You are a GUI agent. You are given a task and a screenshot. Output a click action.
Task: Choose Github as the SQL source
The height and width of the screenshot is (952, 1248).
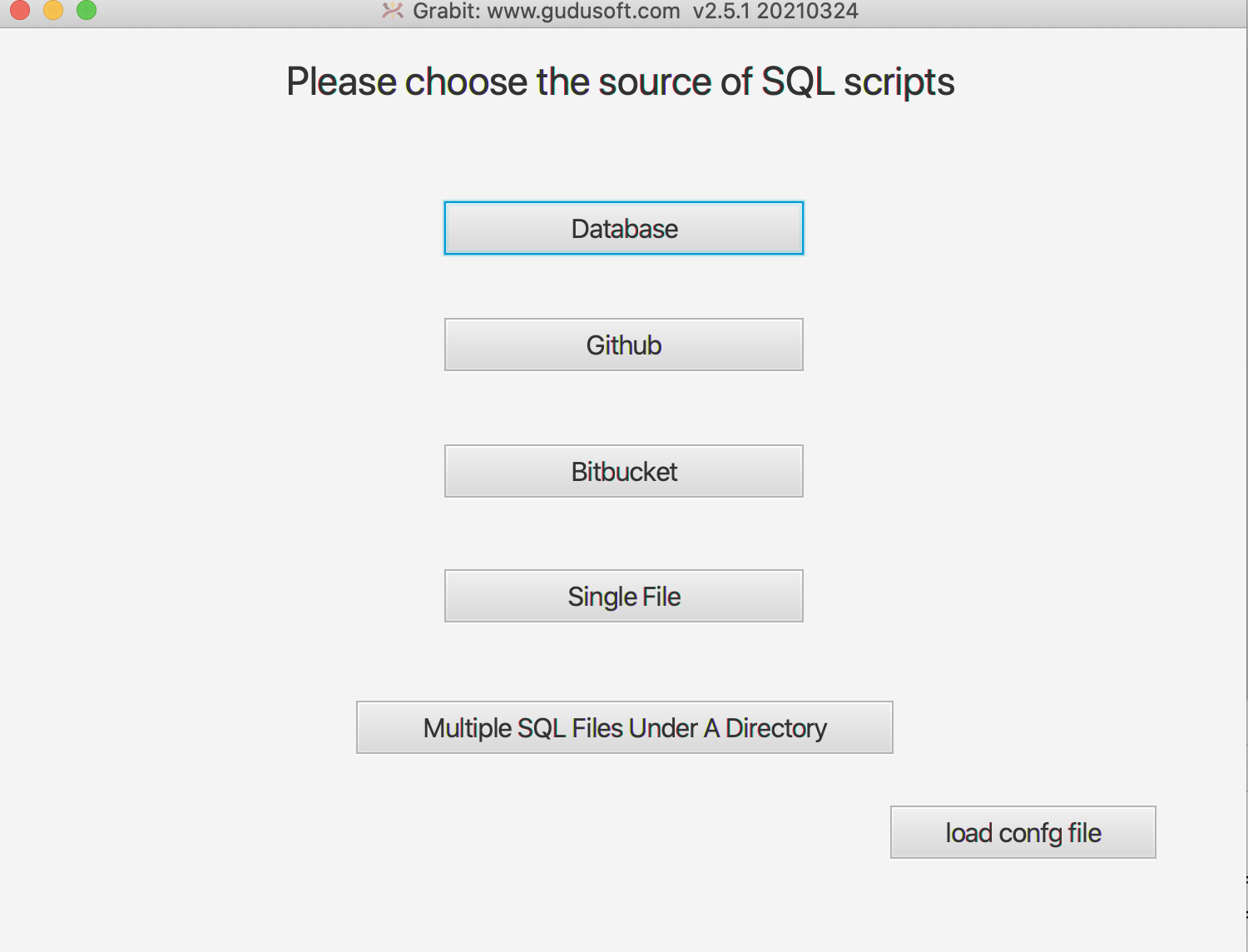pyautogui.click(x=624, y=345)
